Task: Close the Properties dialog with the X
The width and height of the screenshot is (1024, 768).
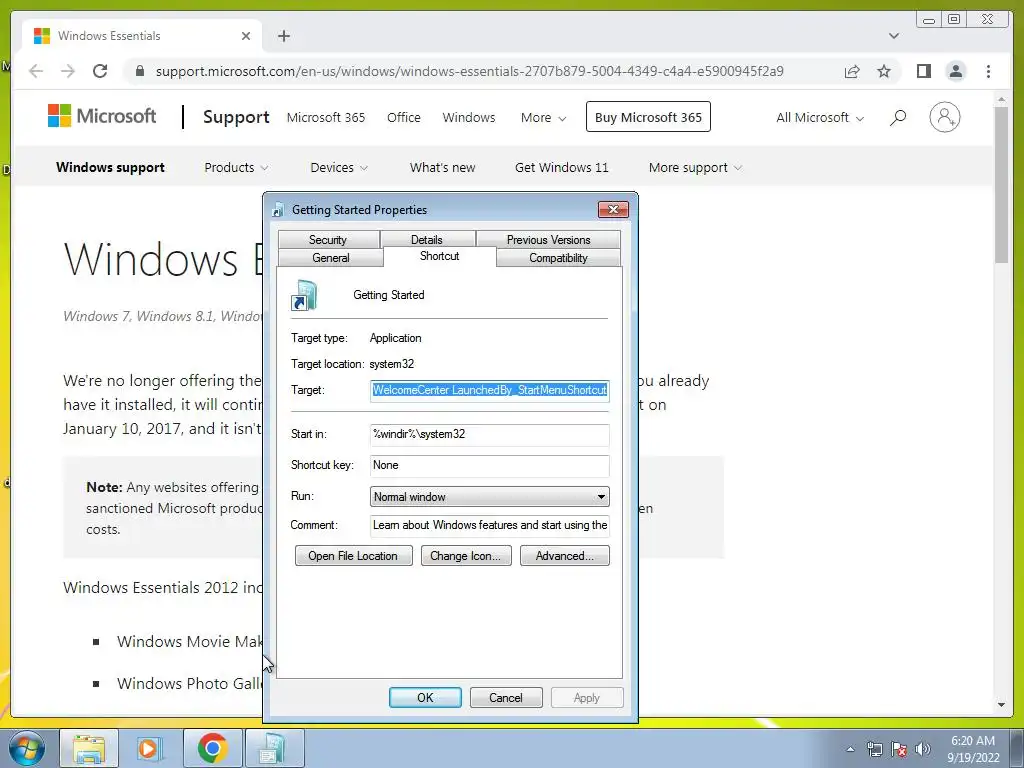Action: [x=613, y=209]
